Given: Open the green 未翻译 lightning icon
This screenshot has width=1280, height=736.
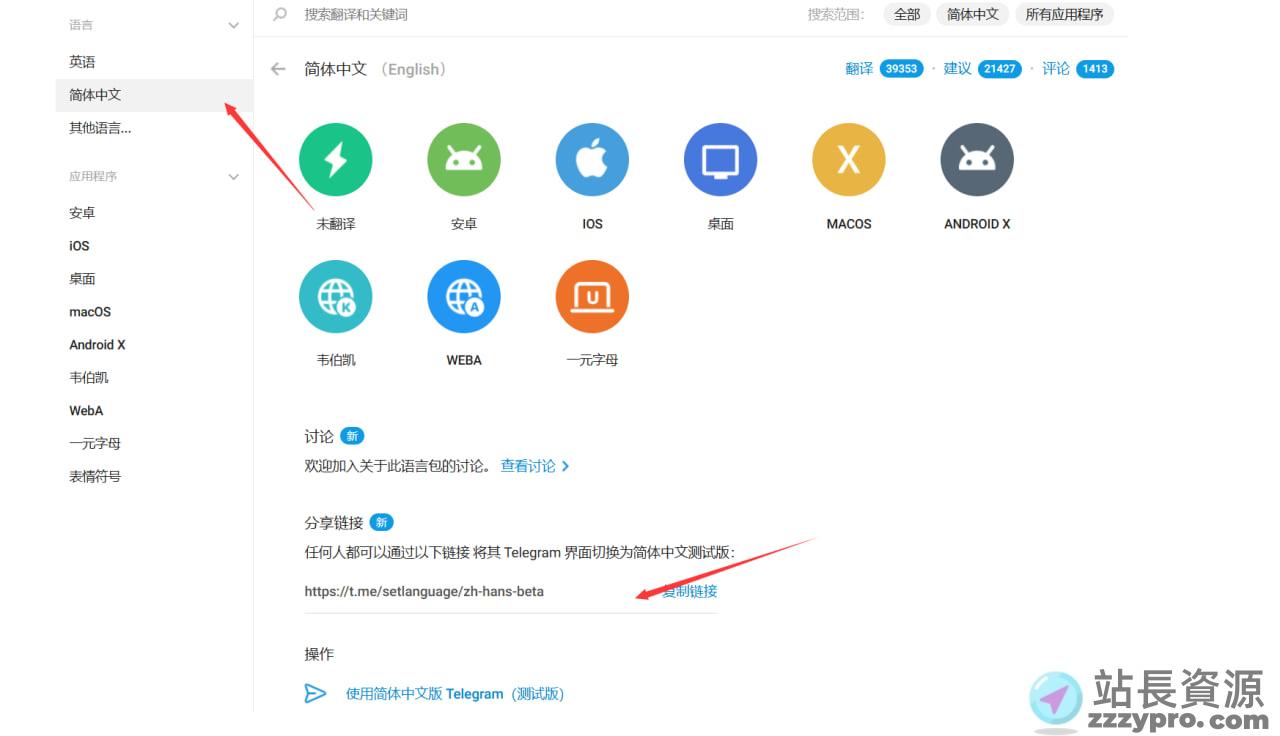Looking at the screenshot, I should coord(336,160).
